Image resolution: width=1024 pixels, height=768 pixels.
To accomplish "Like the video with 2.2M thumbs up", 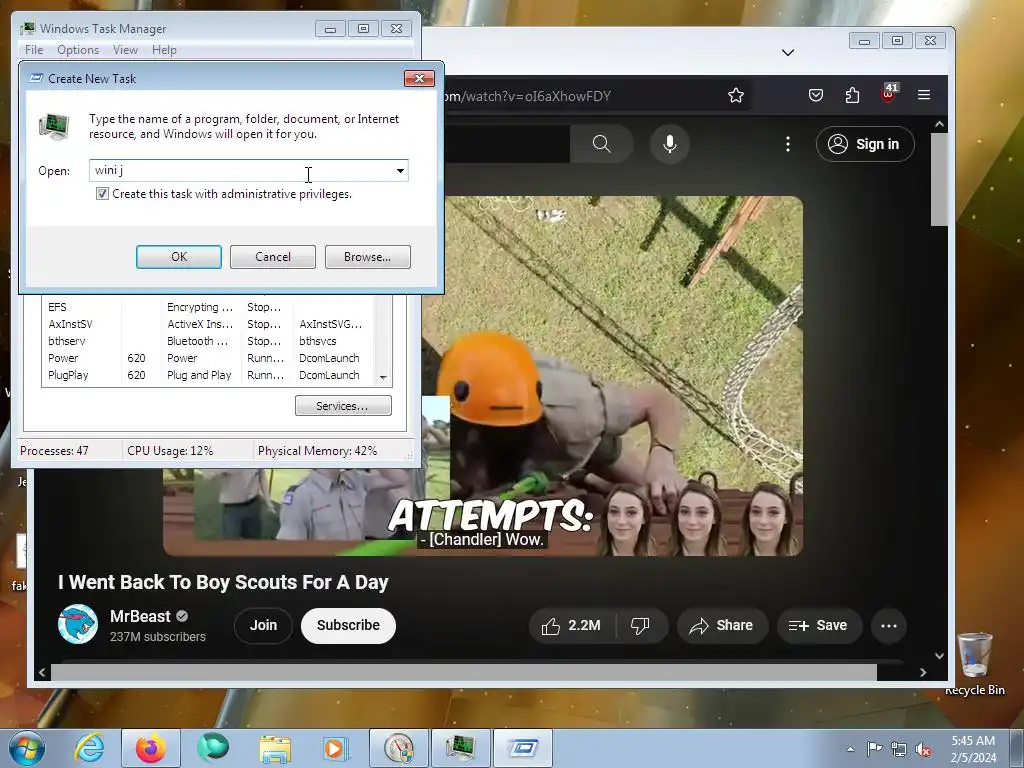I will pos(571,626).
